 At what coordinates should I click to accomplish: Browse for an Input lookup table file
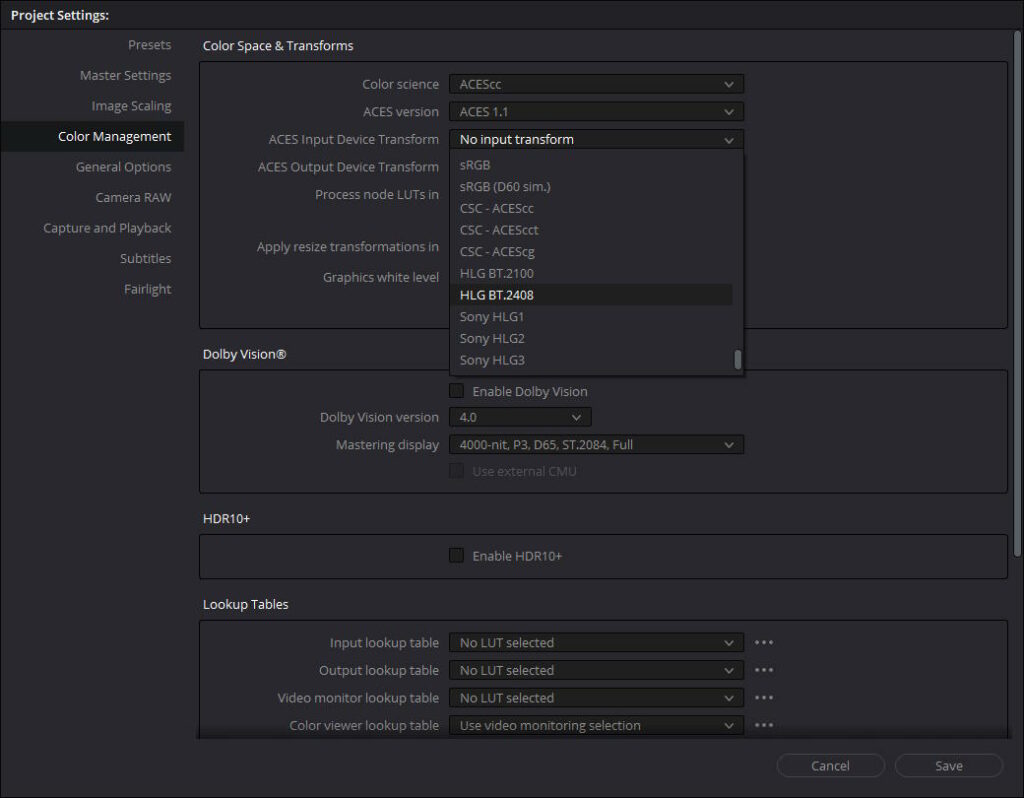(764, 642)
